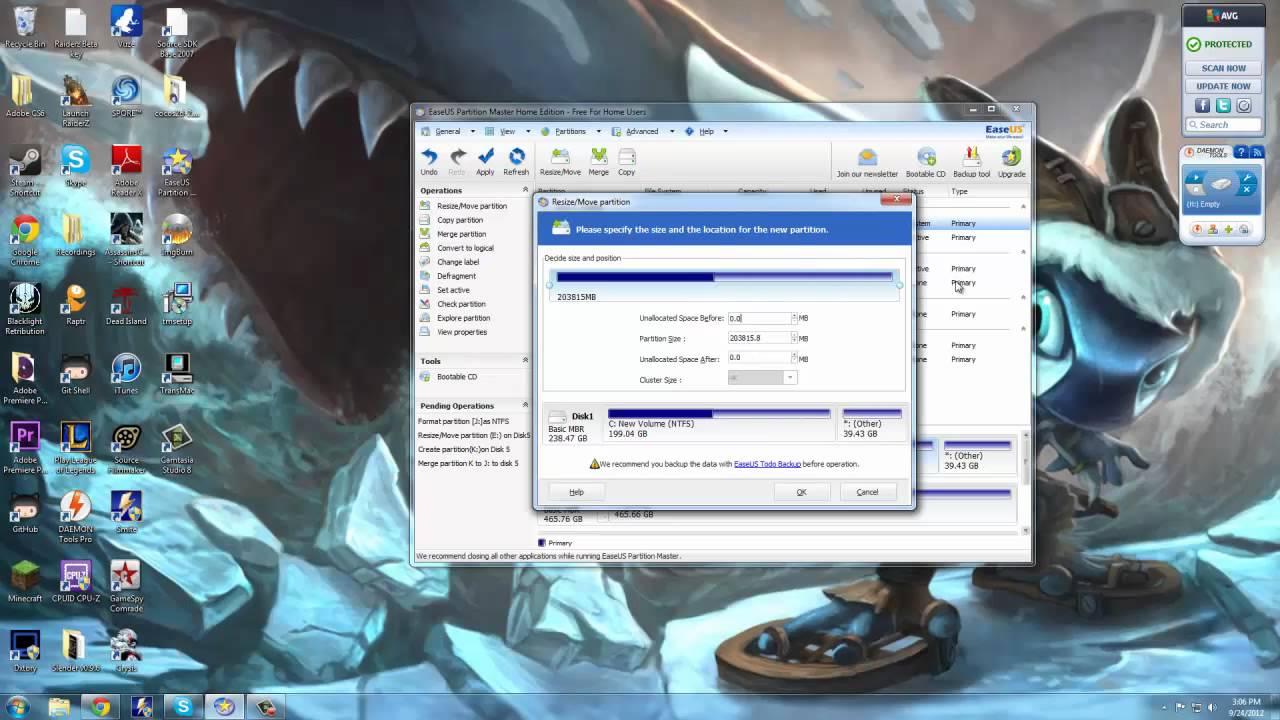
Task: Click pending operation Format partition [J:] as NTFS
Action: [x=463, y=421]
